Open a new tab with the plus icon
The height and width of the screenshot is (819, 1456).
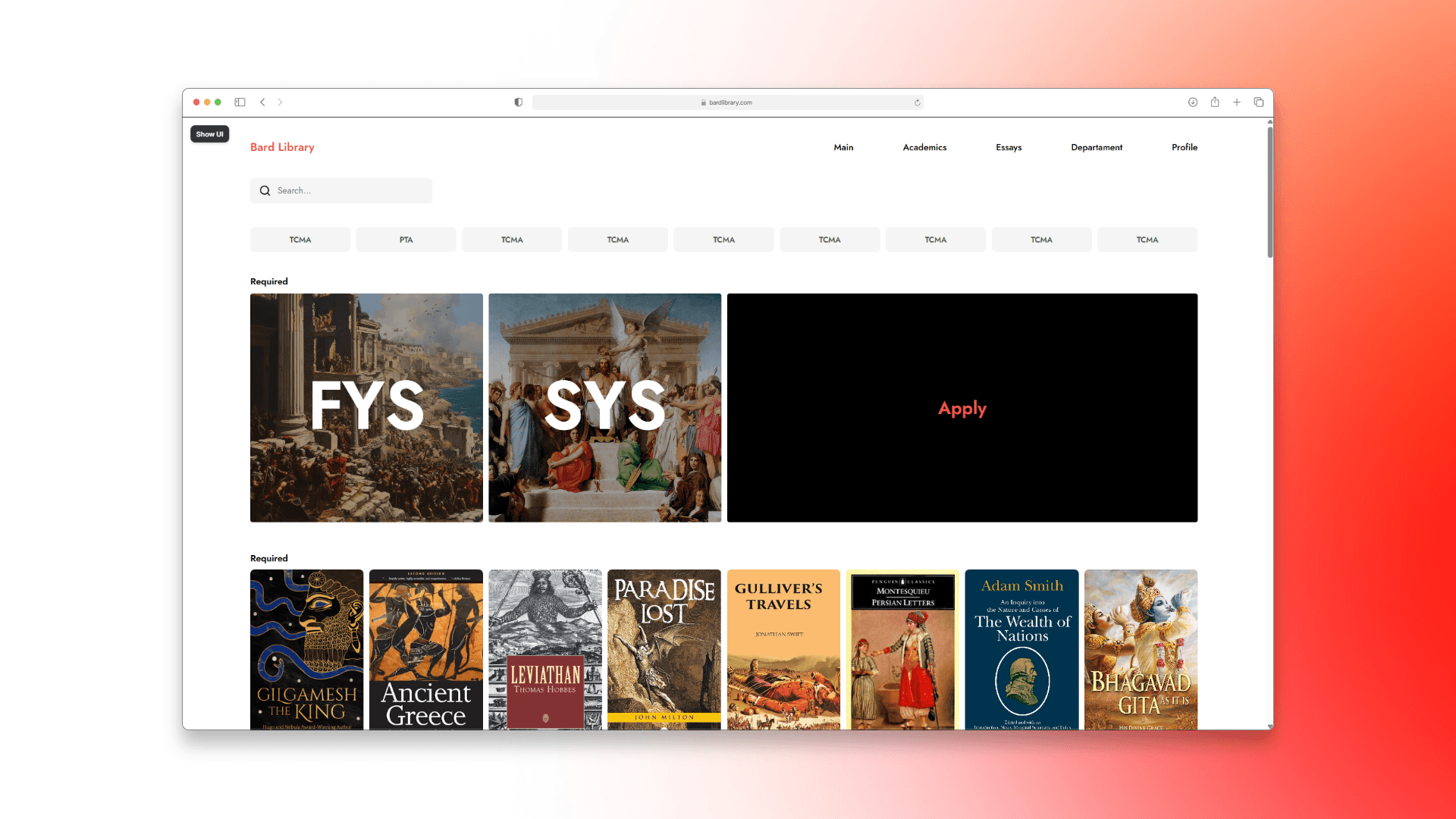tap(1237, 102)
